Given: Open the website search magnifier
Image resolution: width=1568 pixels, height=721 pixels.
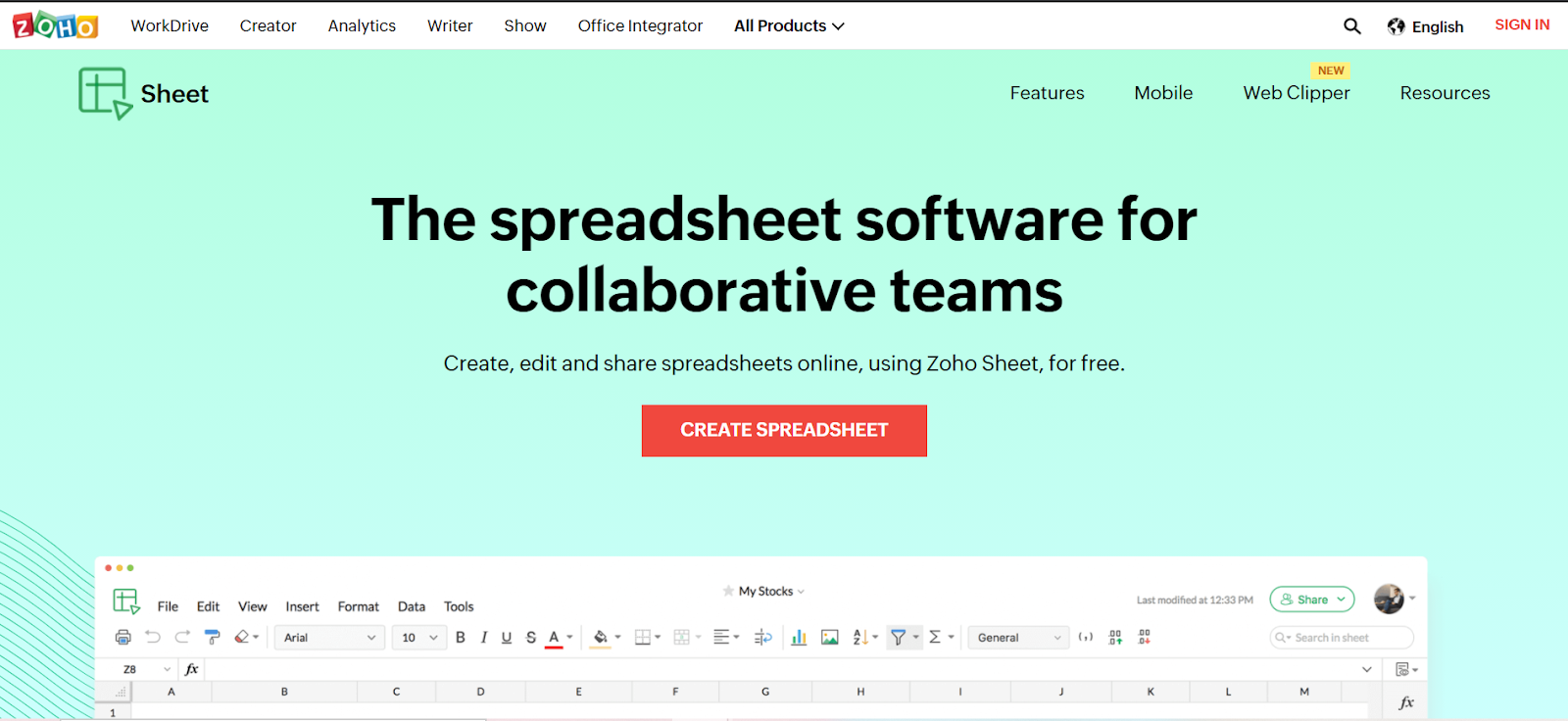Looking at the screenshot, I should click(1352, 26).
